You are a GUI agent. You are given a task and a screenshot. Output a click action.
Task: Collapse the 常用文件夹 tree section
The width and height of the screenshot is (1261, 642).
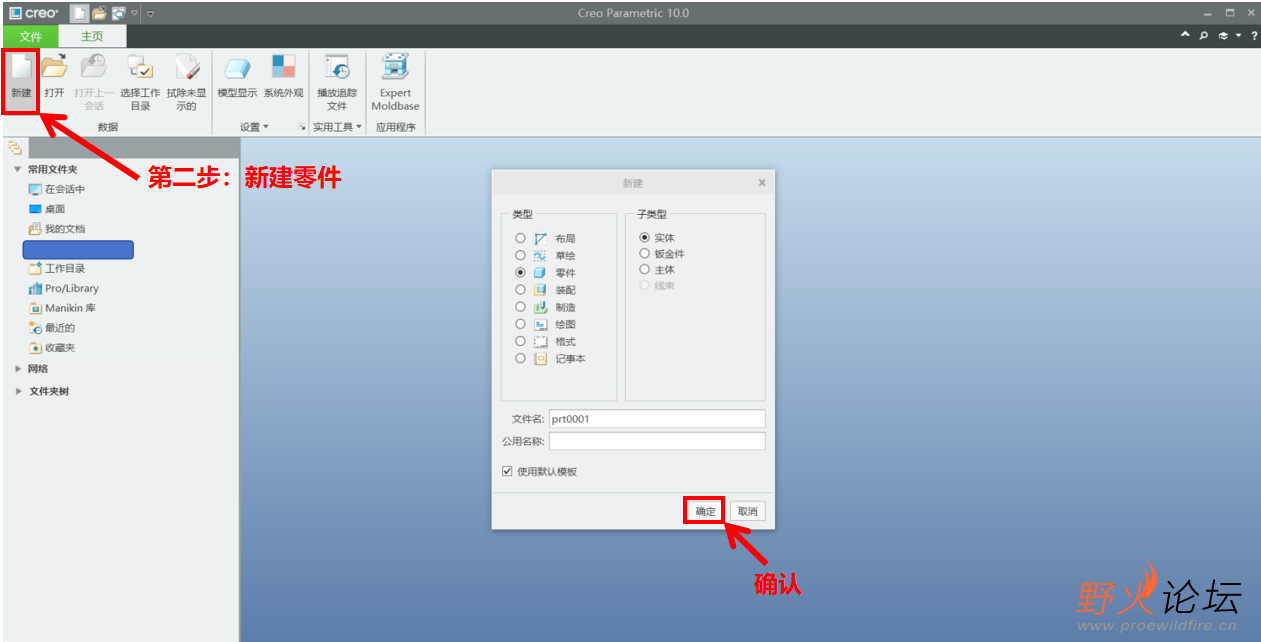pyautogui.click(x=17, y=170)
